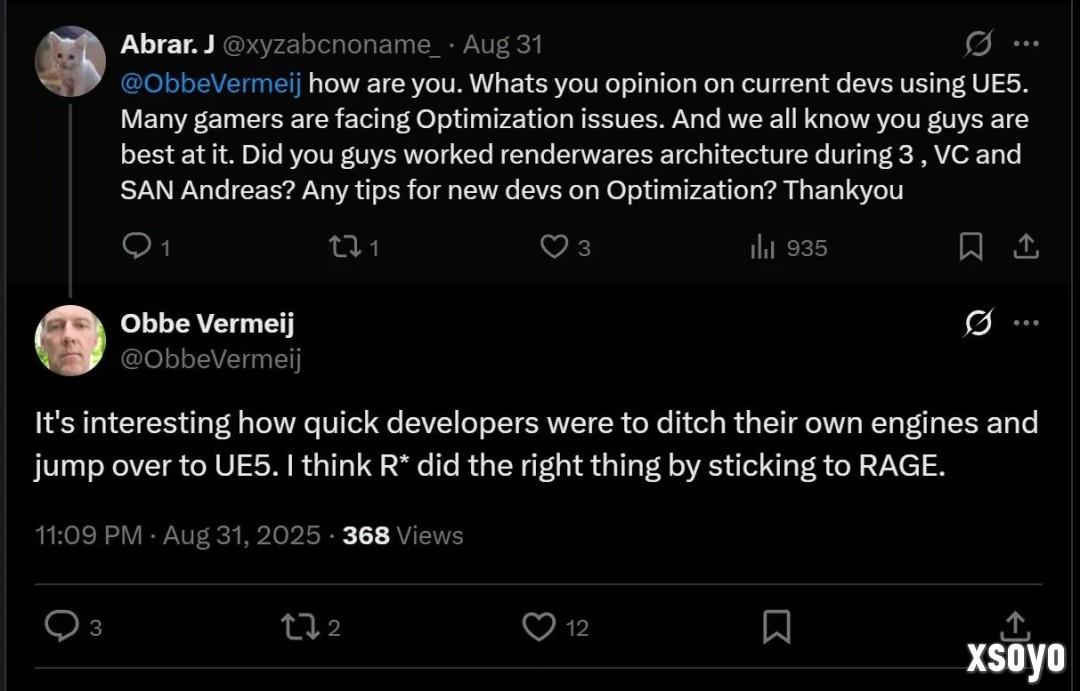
Task: Click the Obbe Vermeij display name
Action: pos(207,323)
